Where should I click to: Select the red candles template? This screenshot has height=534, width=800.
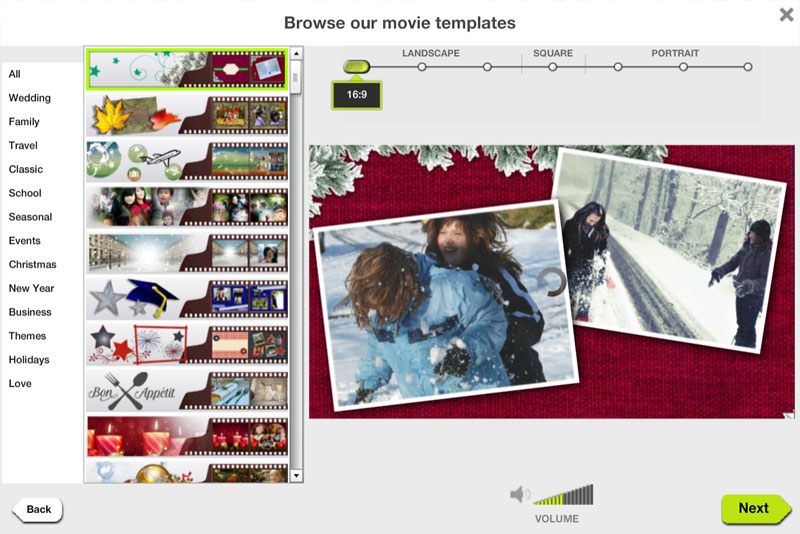(x=187, y=437)
